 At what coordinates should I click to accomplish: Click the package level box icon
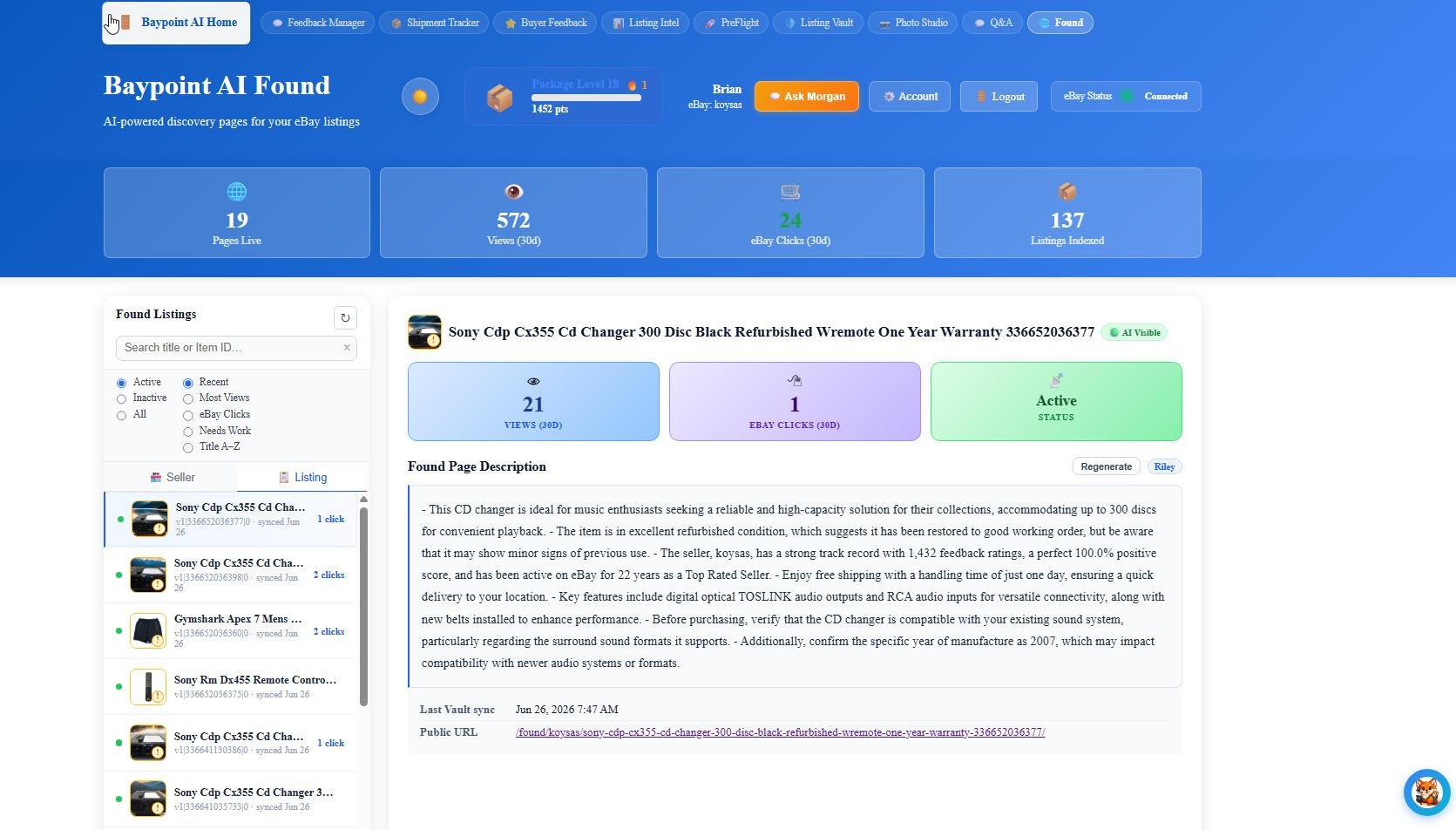pos(499,98)
